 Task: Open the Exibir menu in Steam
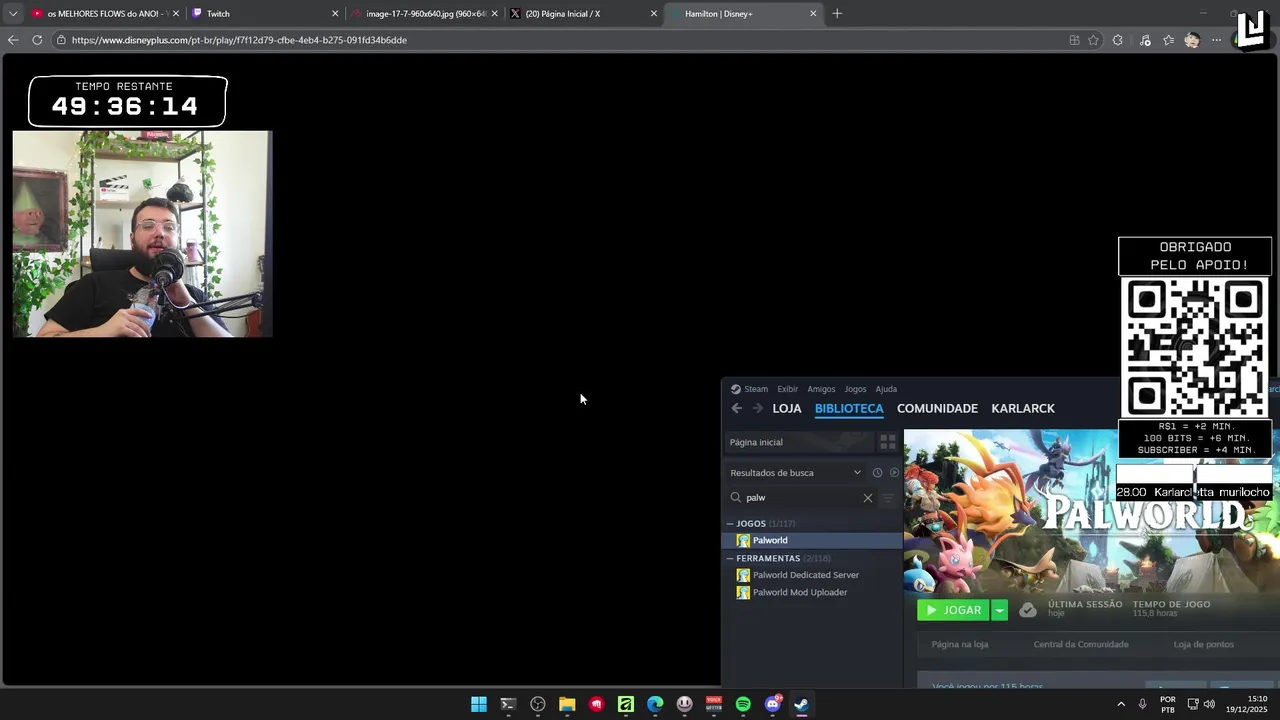coord(788,389)
